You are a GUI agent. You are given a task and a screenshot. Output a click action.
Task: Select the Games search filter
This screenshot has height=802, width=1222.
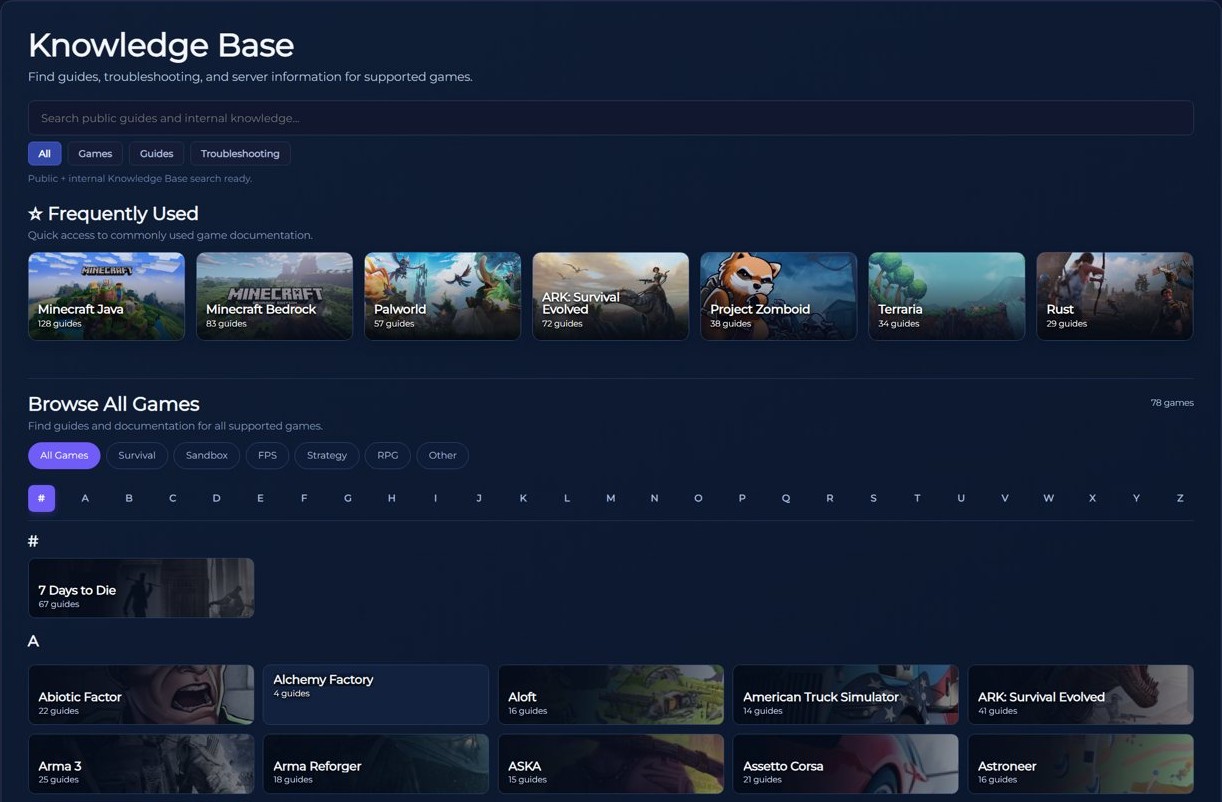pos(95,153)
